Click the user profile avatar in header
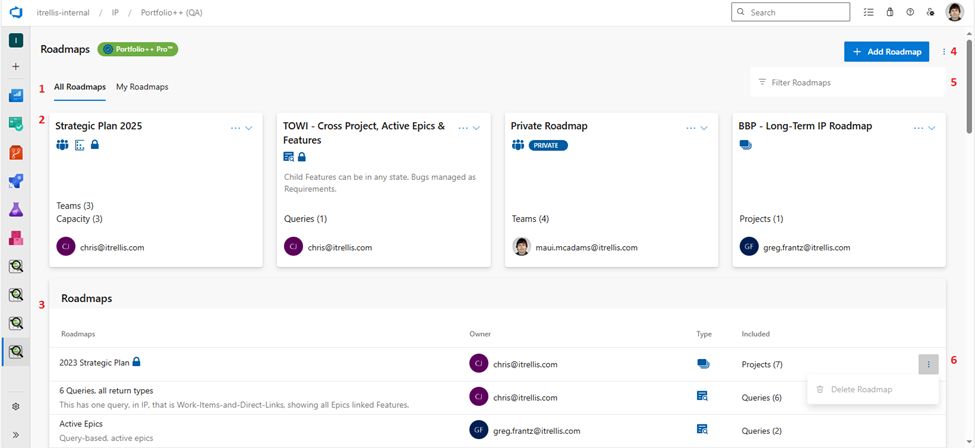Screen dimensions: 975x448 click(x=954, y=12)
